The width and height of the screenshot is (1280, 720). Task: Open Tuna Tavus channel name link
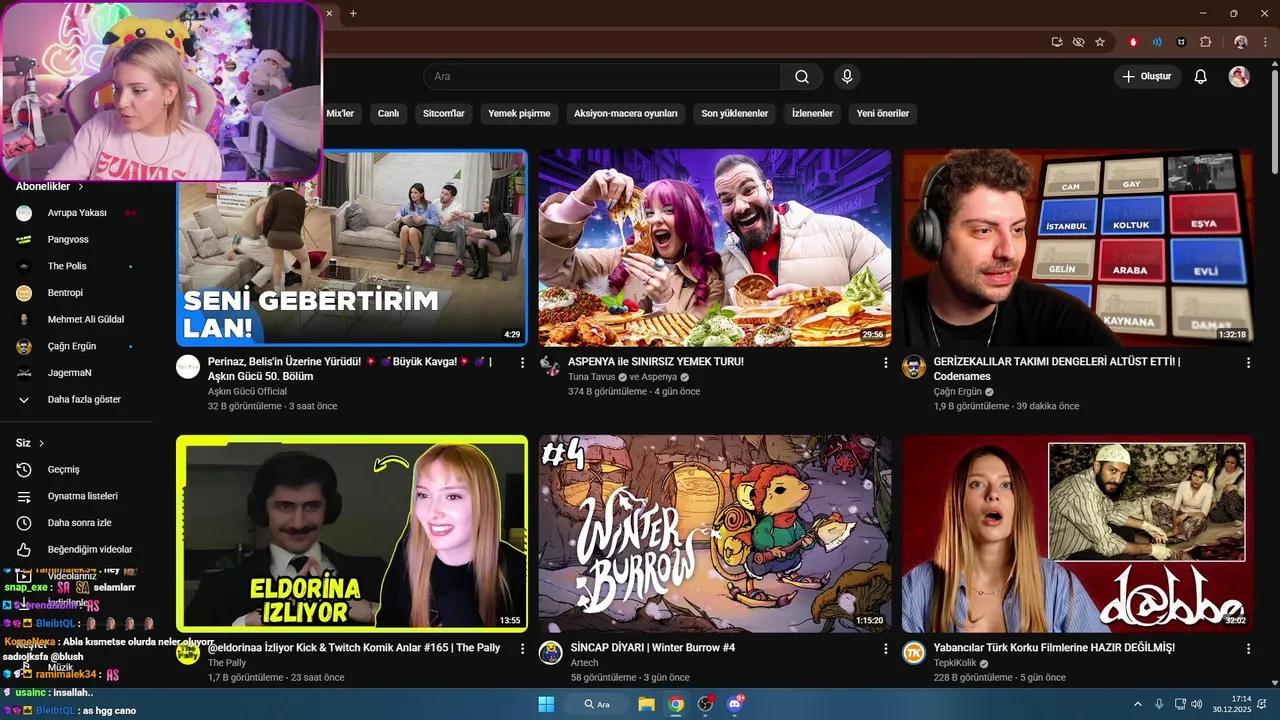coord(592,377)
